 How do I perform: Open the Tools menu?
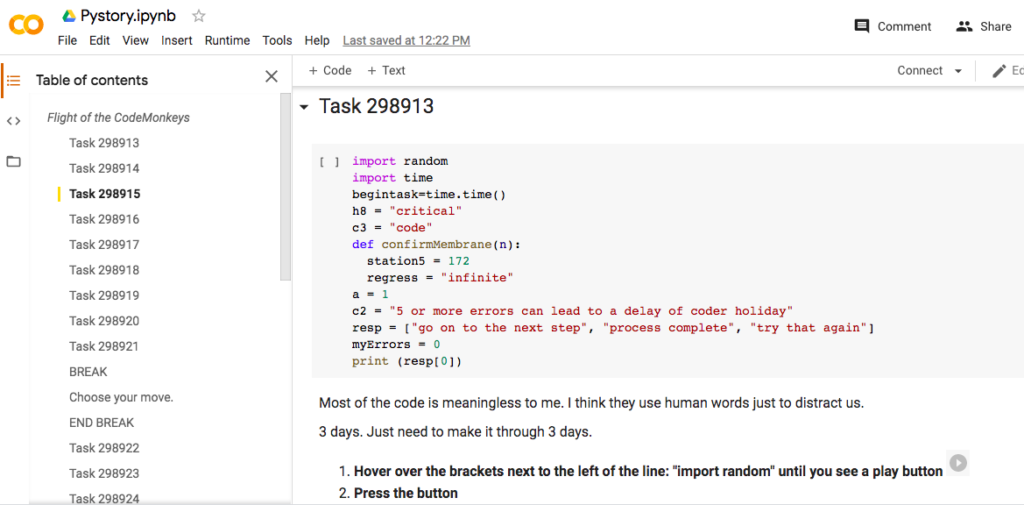coord(277,41)
